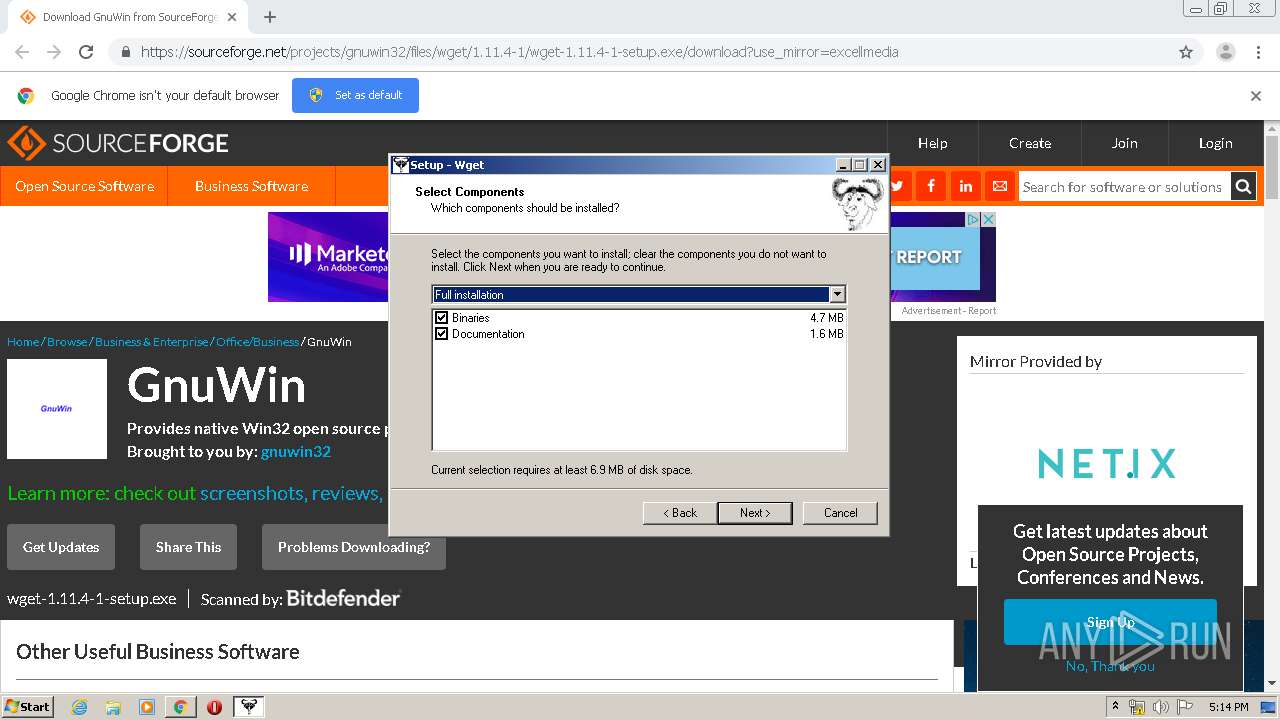This screenshot has width=1280, height=720.
Task: Click the taskbar clock
Action: [x=1228, y=707]
